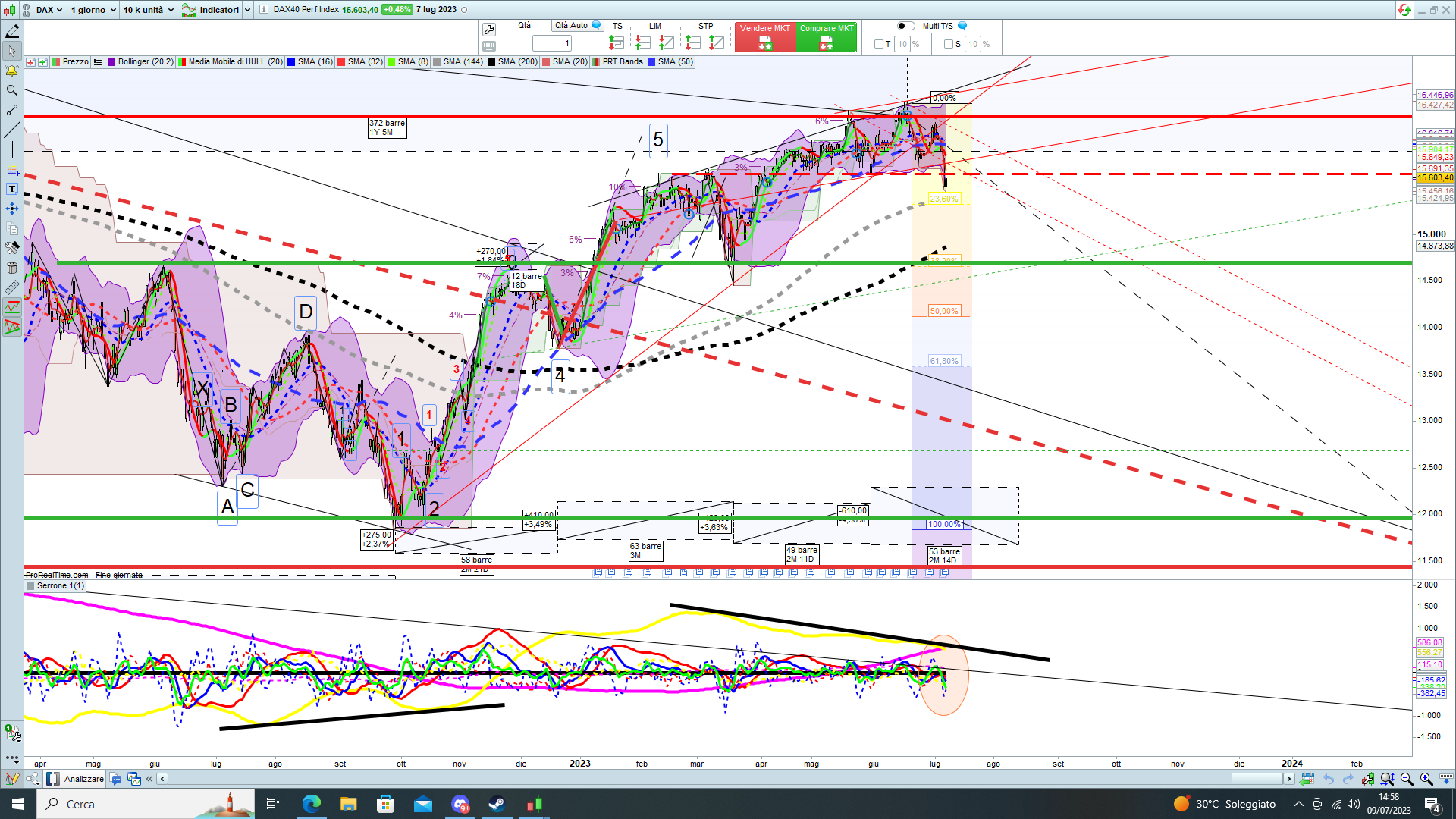Open the chat comments icon

pyautogui.click(x=116, y=779)
